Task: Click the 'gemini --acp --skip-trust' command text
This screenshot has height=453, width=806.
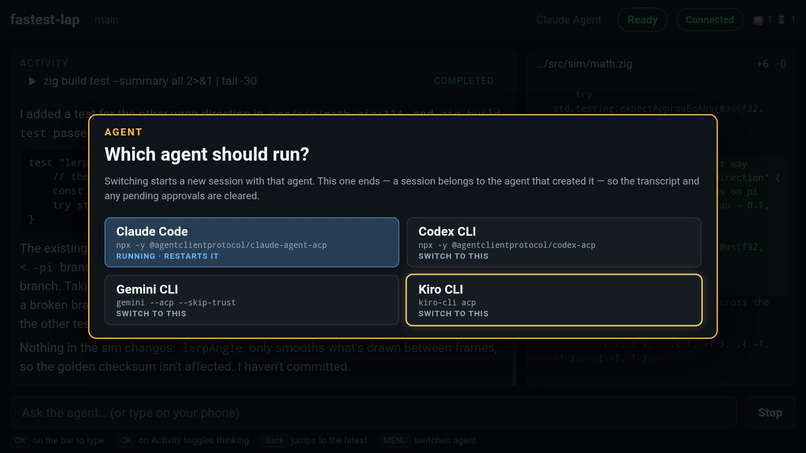Action: [x=176, y=302]
